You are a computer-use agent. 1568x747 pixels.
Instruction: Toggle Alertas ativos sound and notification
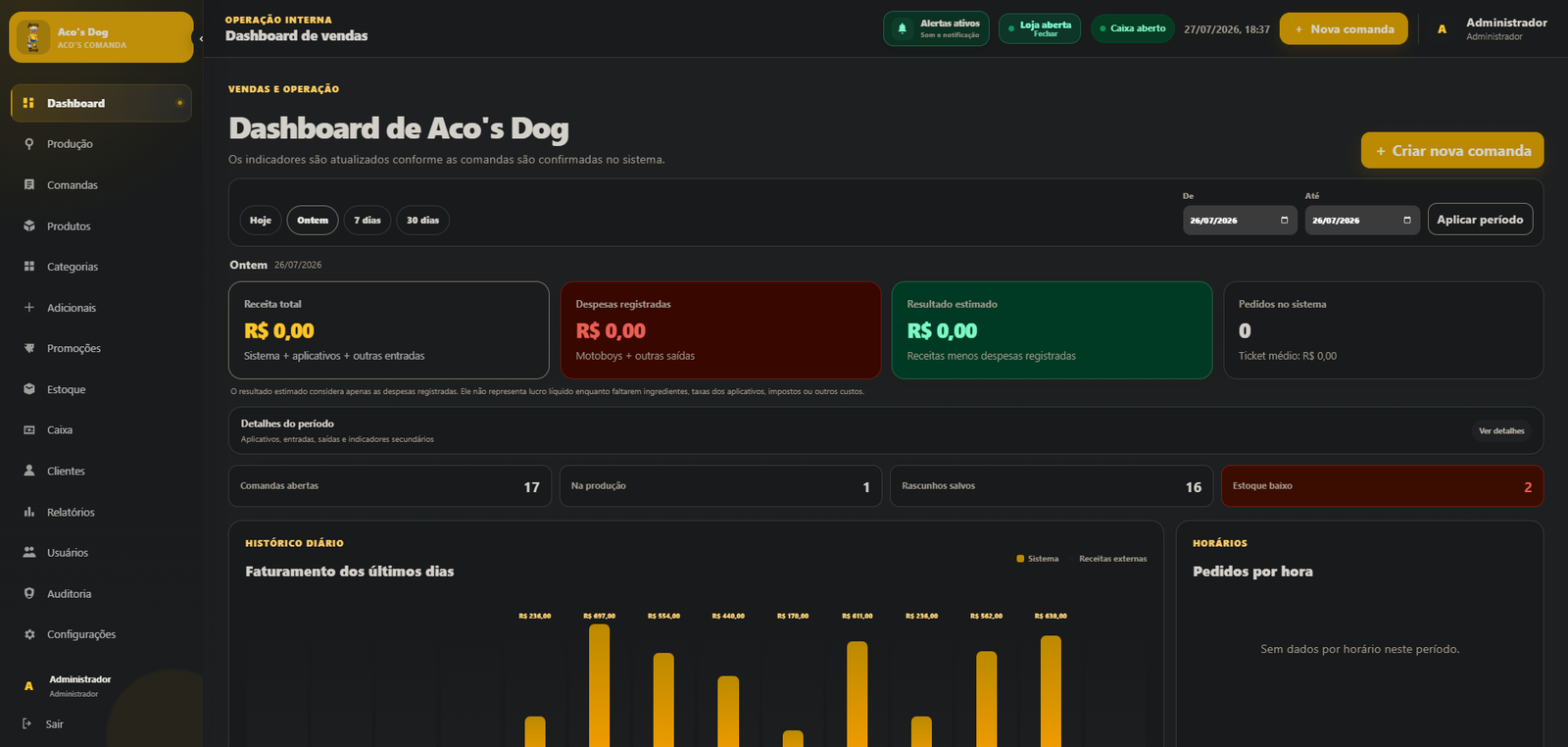[936, 28]
